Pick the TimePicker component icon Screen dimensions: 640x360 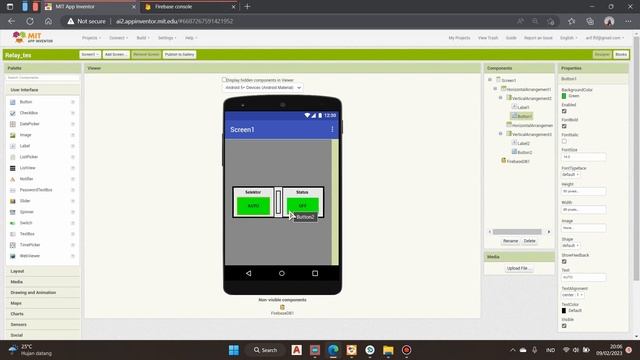(x=13, y=245)
